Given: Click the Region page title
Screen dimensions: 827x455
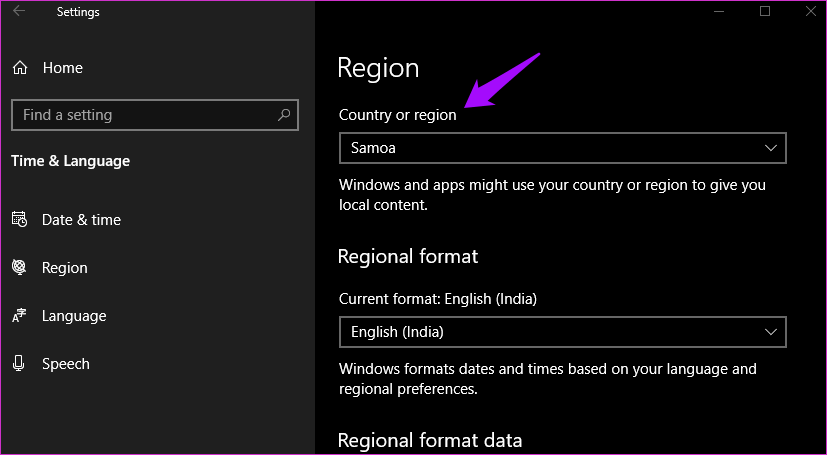Looking at the screenshot, I should pos(378,69).
